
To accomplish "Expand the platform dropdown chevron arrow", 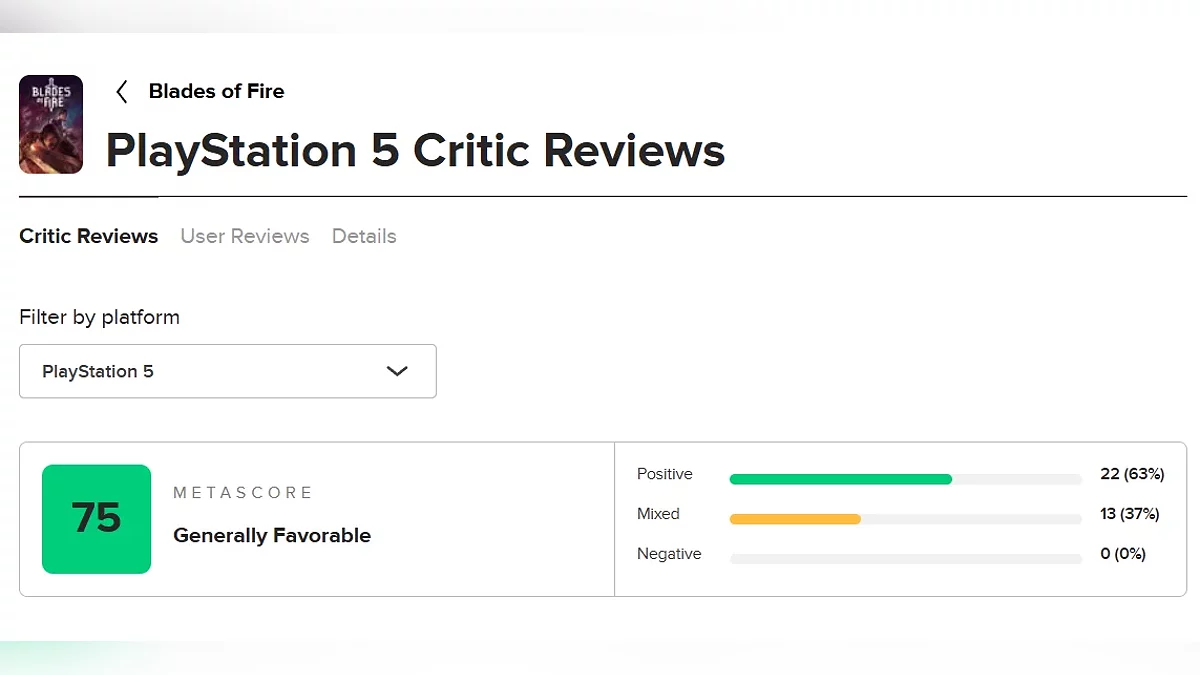I will pyautogui.click(x=397, y=371).
